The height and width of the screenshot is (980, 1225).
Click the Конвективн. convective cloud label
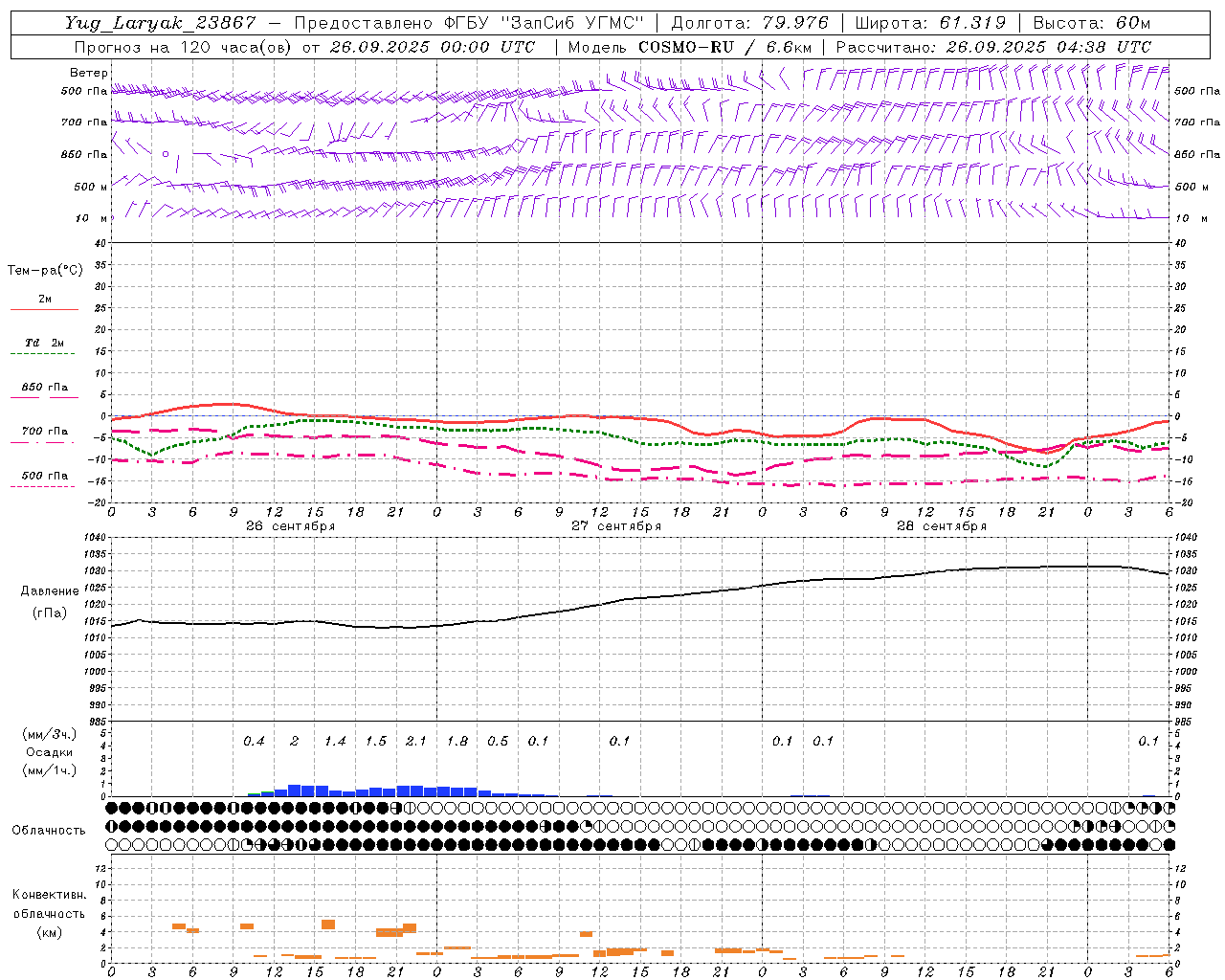click(49, 895)
